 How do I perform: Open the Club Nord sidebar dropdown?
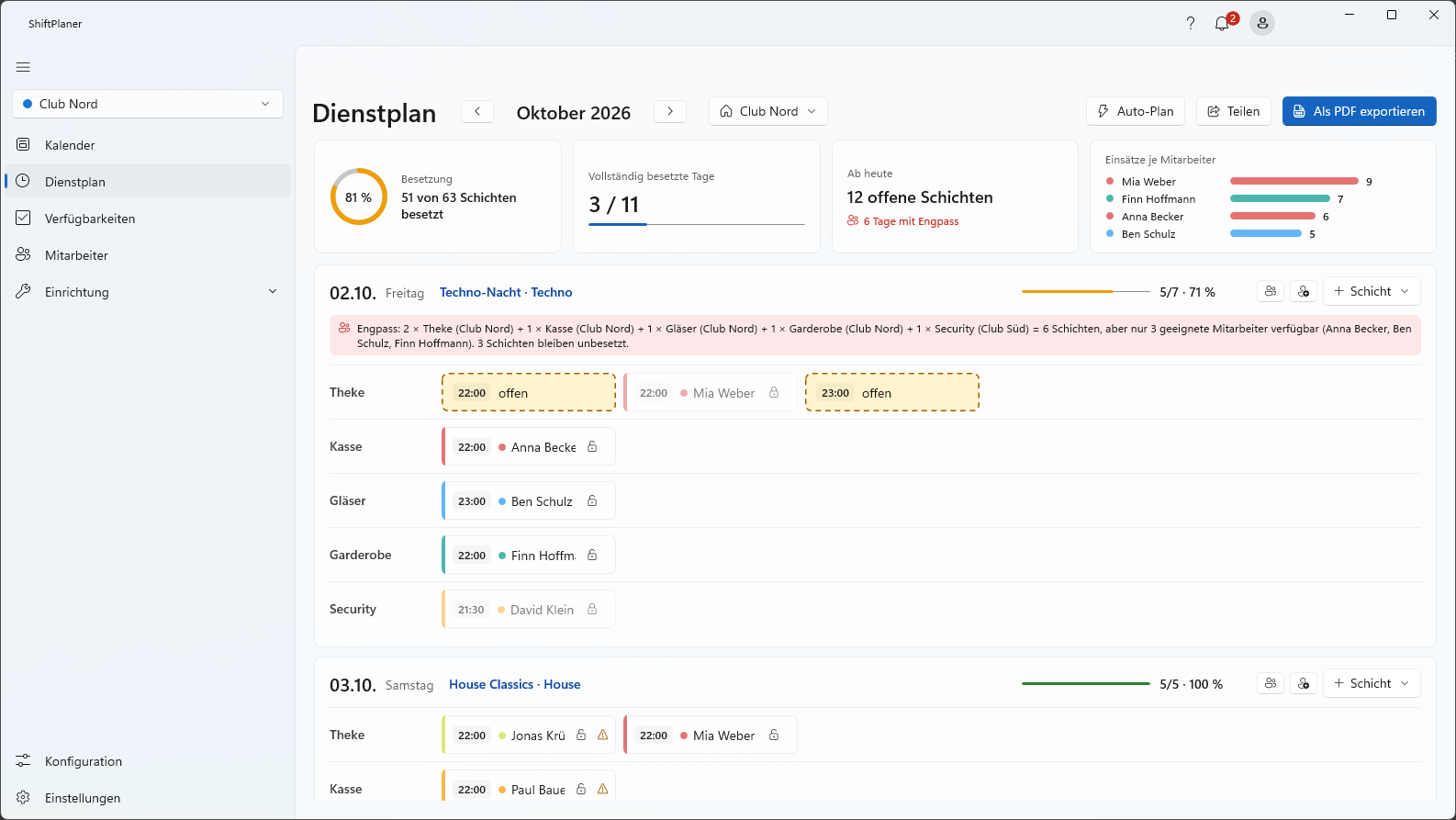point(148,104)
